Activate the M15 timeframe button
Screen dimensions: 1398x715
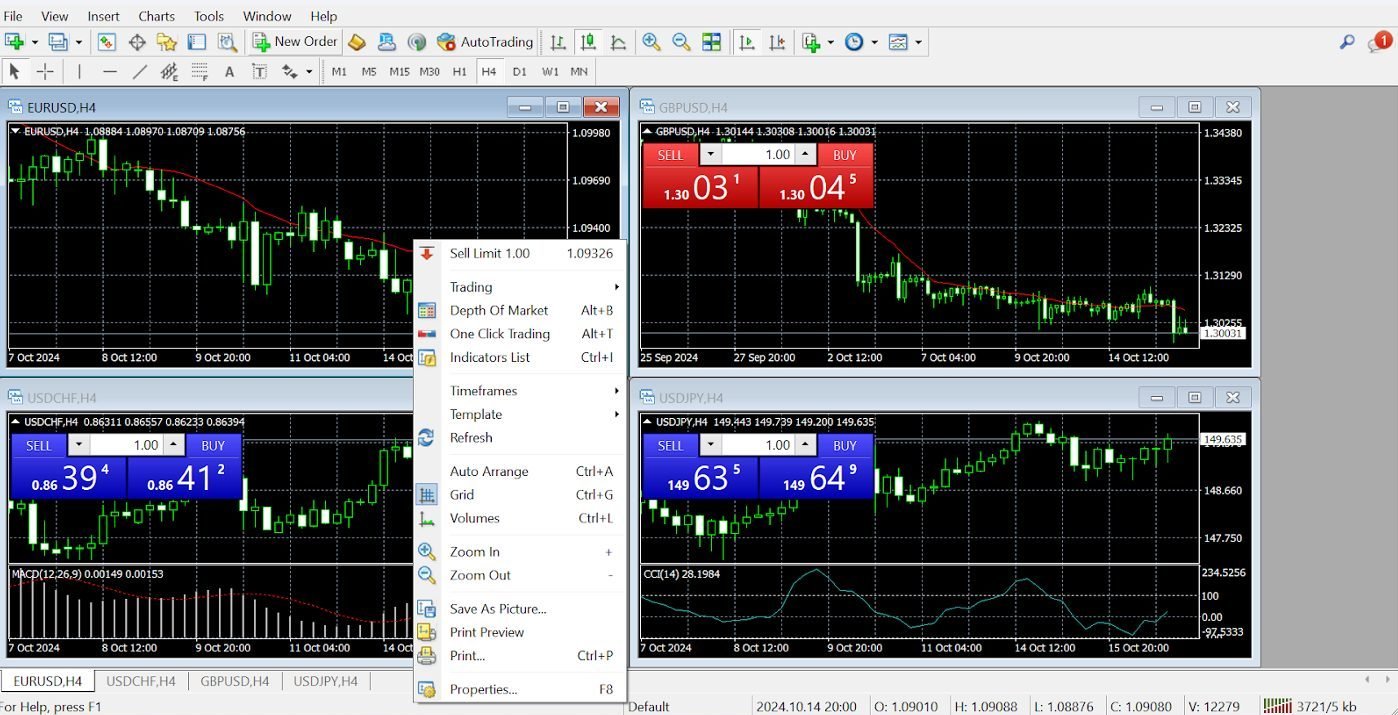click(x=399, y=71)
